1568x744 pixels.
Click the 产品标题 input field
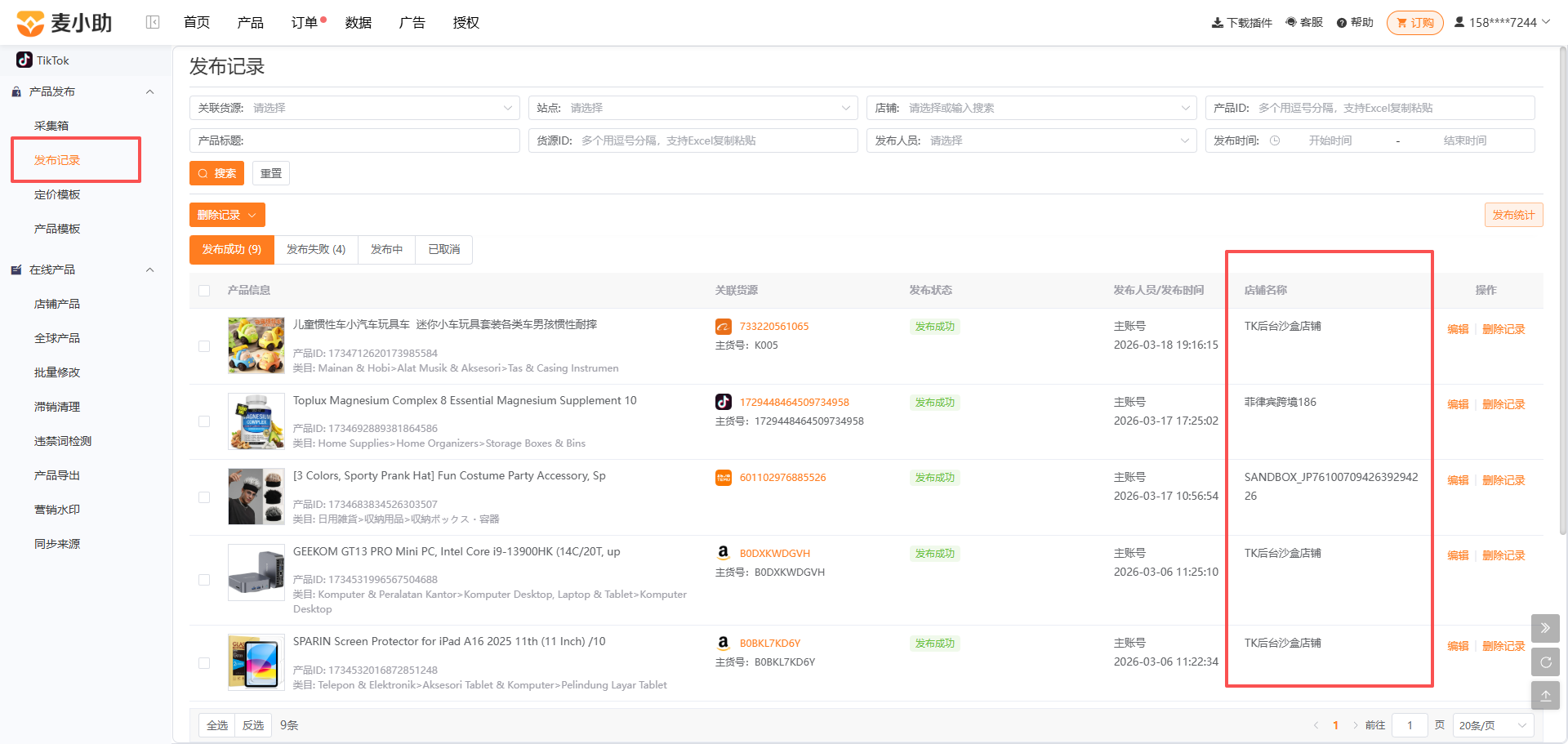tap(354, 140)
